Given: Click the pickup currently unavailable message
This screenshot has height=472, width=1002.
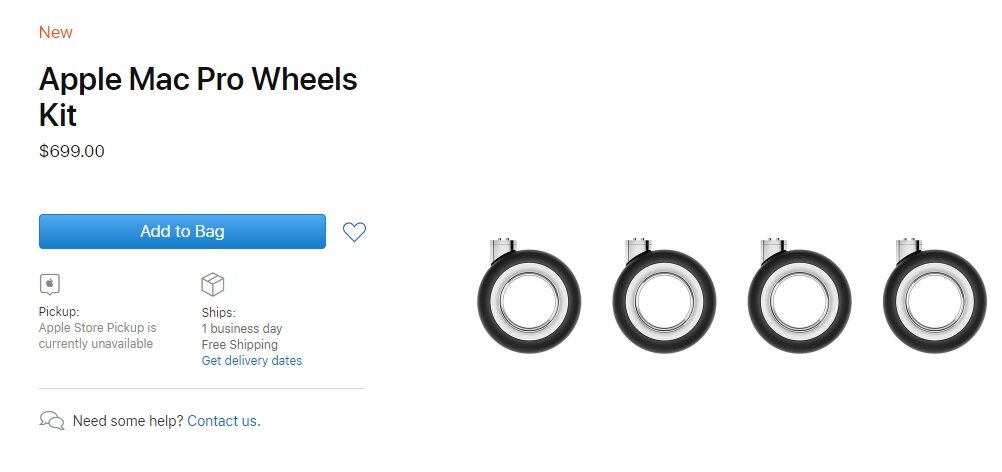Looking at the screenshot, I should [98, 336].
